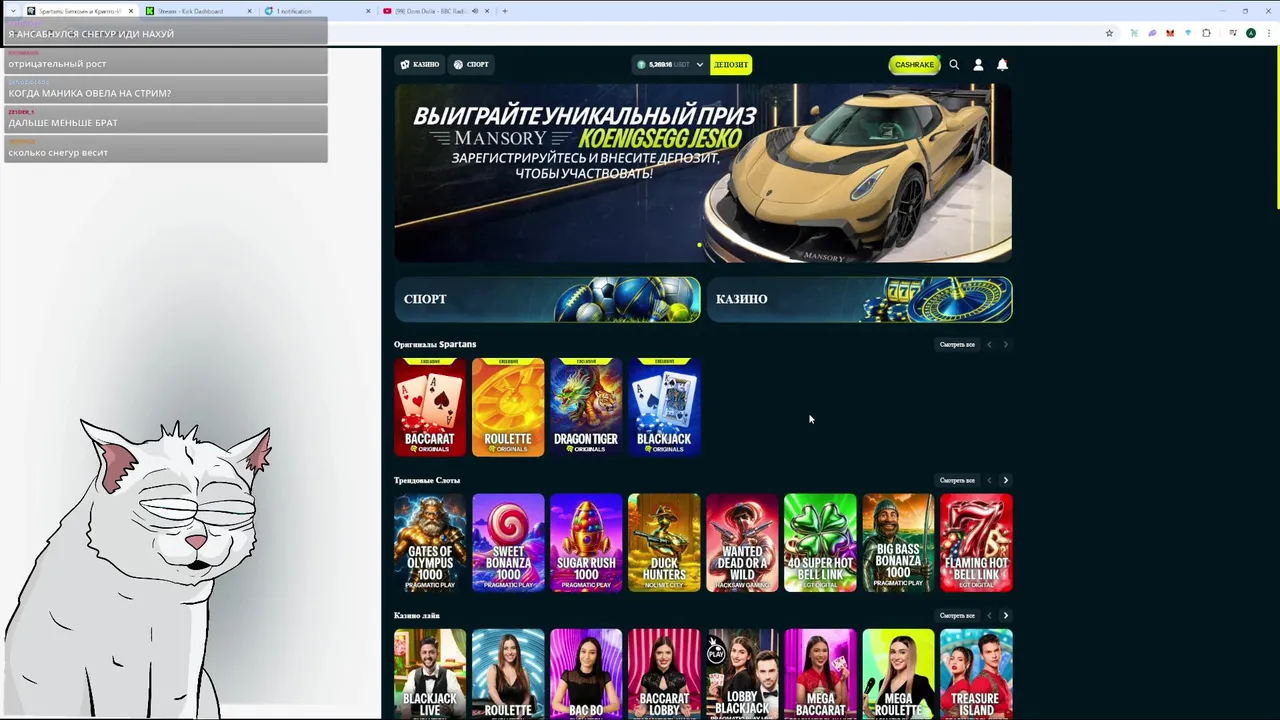
Task: Open a new browser tab
Action: (505, 11)
